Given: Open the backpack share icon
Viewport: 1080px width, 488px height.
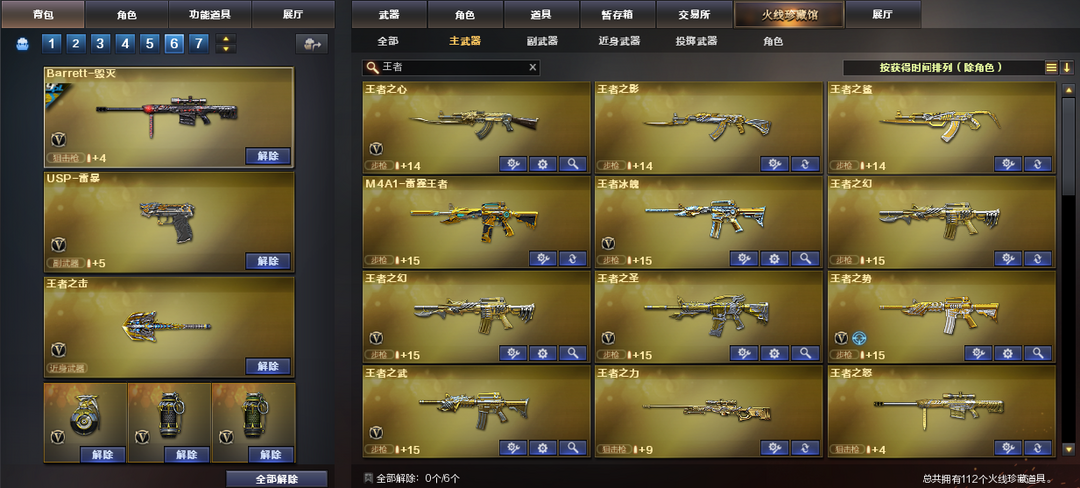Looking at the screenshot, I should [x=312, y=45].
